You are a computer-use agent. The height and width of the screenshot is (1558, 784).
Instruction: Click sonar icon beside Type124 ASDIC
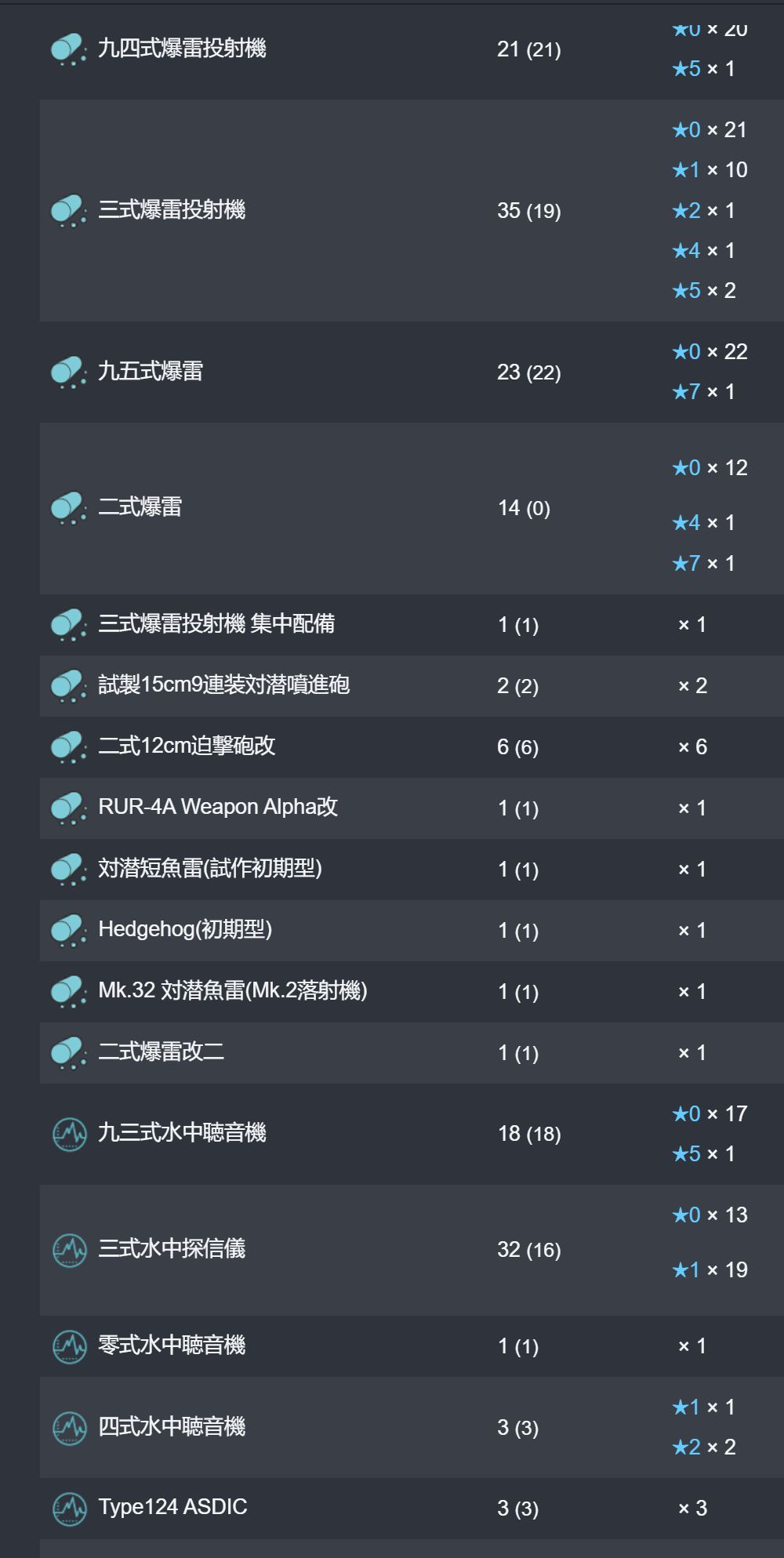[69, 1509]
